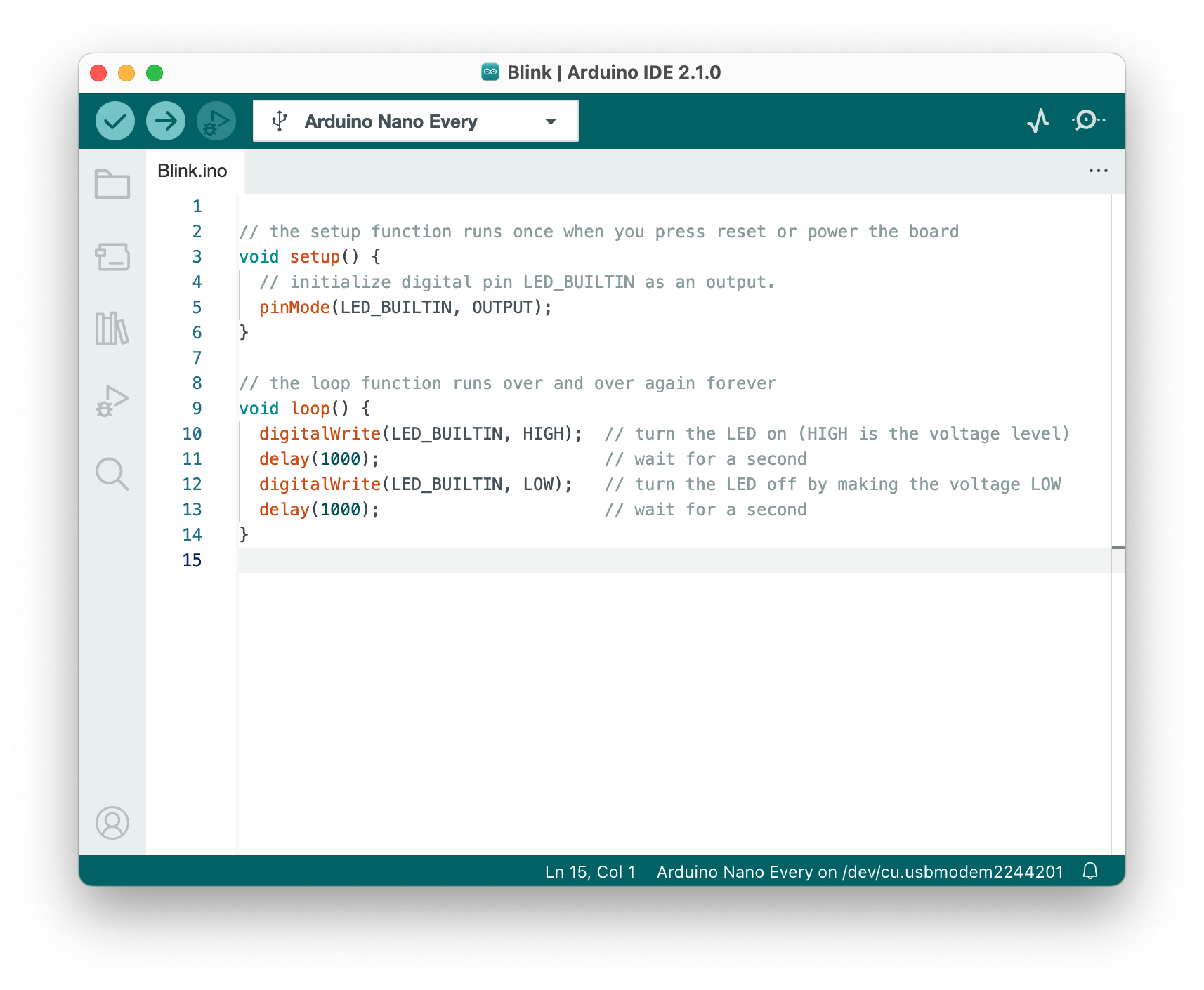Screen dimensions: 1204x990
Task: Open the Boards Manager sidebar panel
Action: click(112, 257)
